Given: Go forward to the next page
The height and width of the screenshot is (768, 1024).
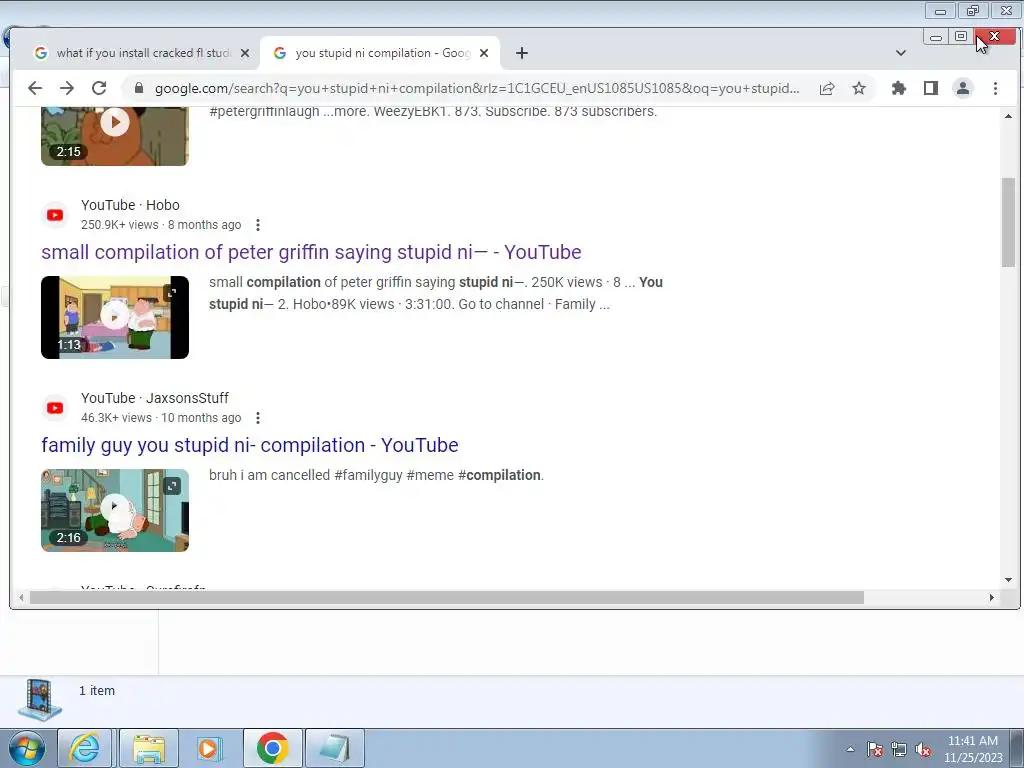Looking at the screenshot, I should (67, 88).
